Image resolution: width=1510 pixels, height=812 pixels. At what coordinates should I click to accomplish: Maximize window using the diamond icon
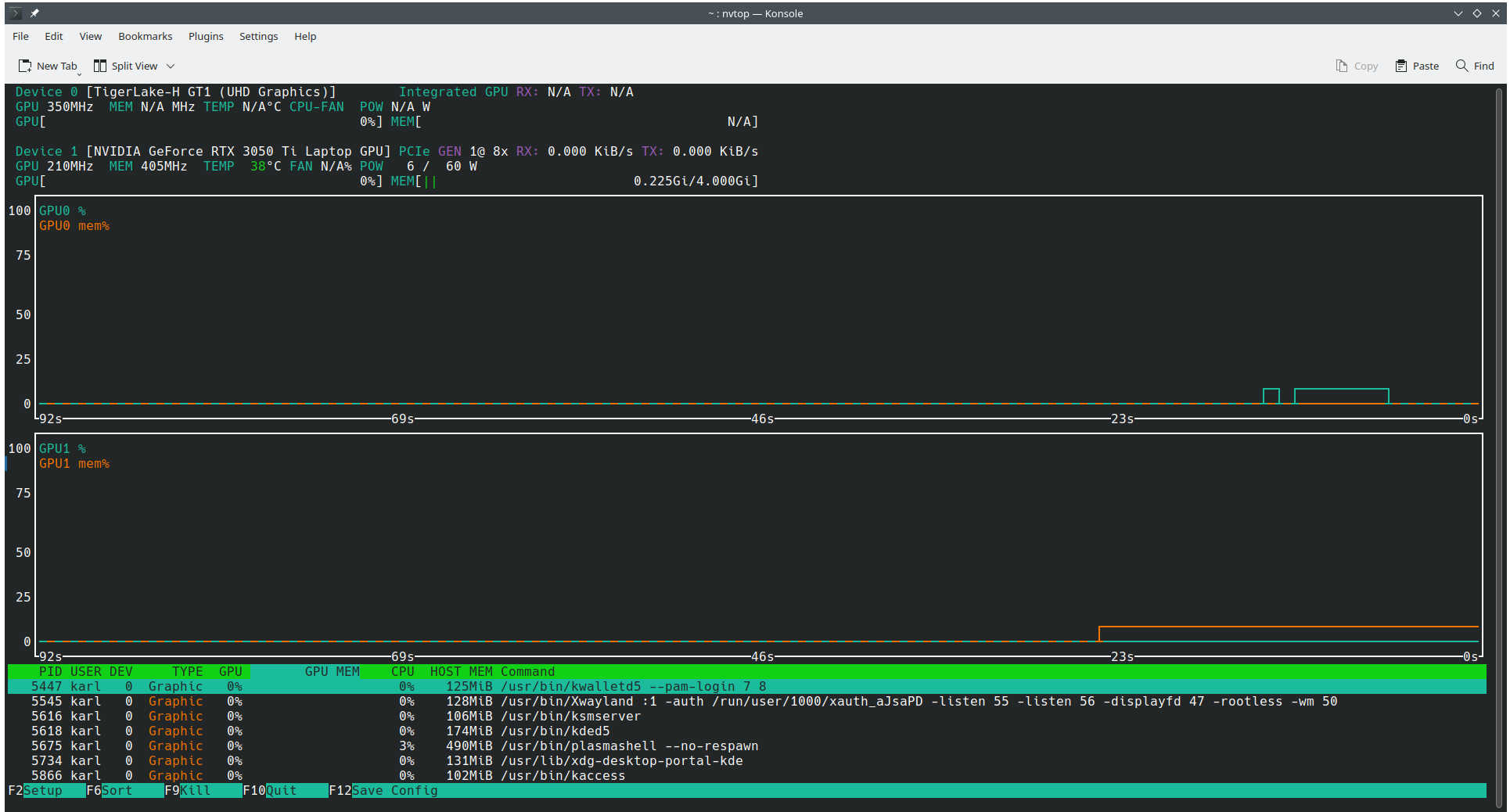pyautogui.click(x=1477, y=13)
